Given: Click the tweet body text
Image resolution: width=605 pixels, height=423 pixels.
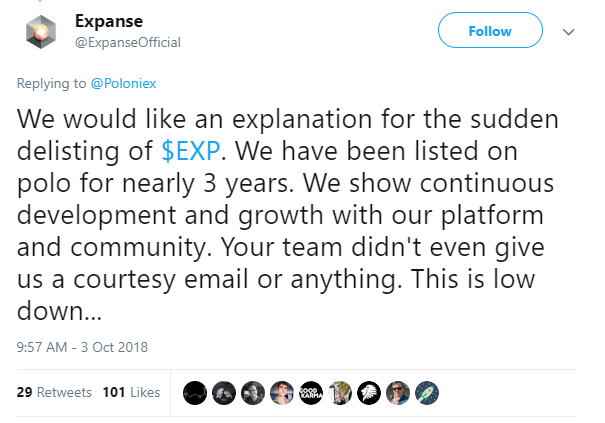Looking at the screenshot, I should (287, 214).
